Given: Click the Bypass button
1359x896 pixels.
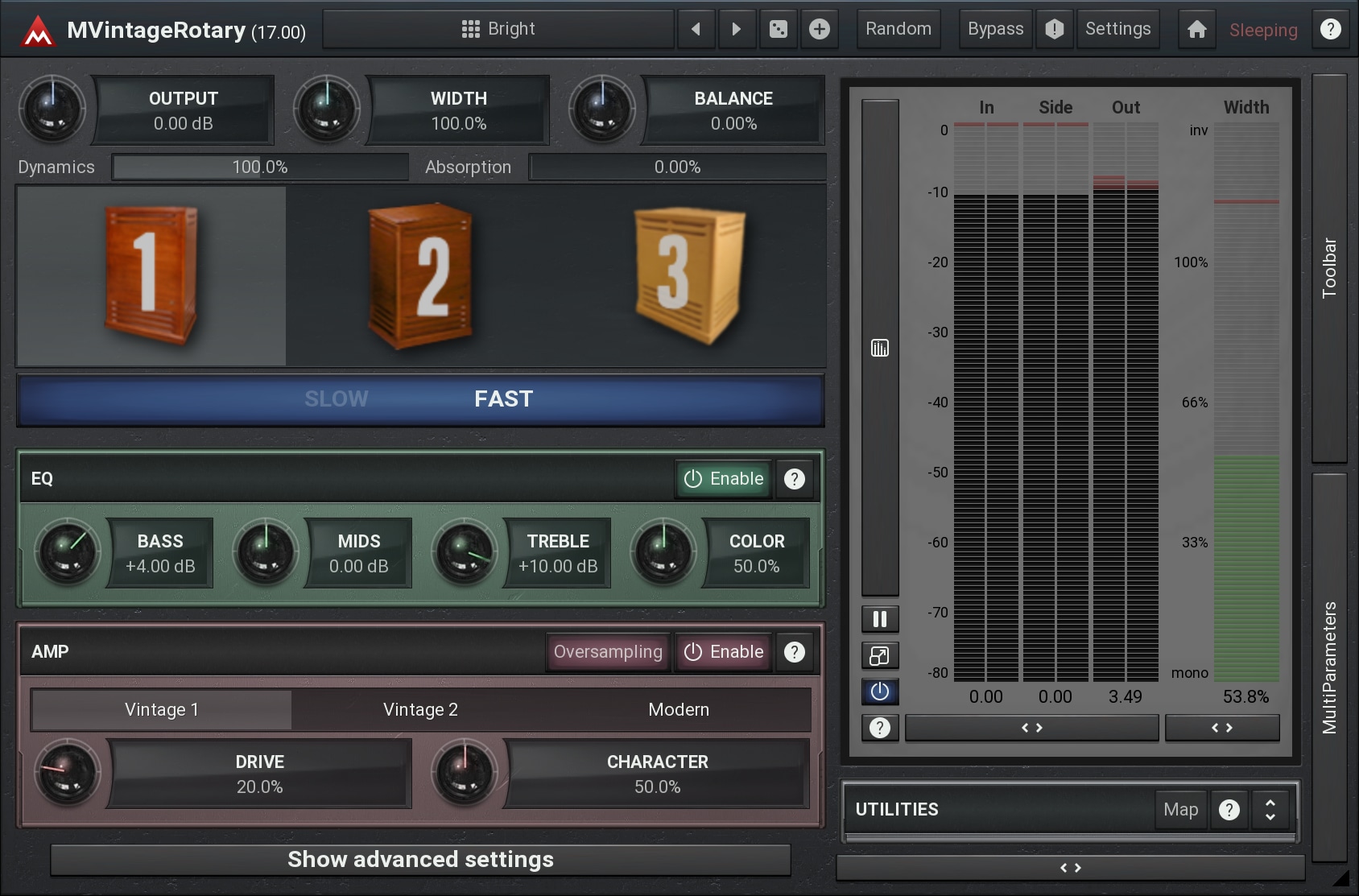Looking at the screenshot, I should [x=995, y=29].
